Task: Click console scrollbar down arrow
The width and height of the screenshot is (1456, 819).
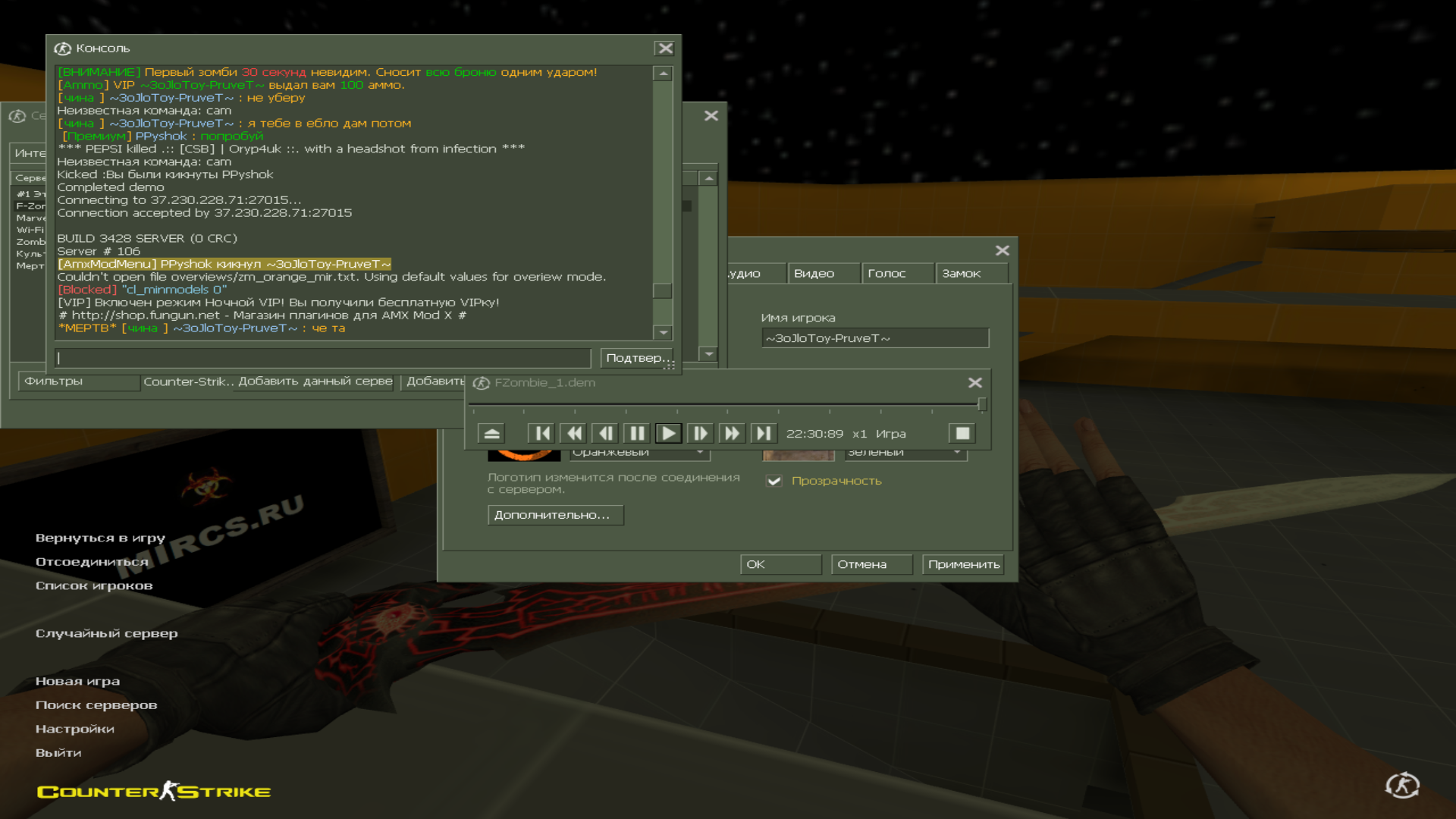Action: coord(663,332)
